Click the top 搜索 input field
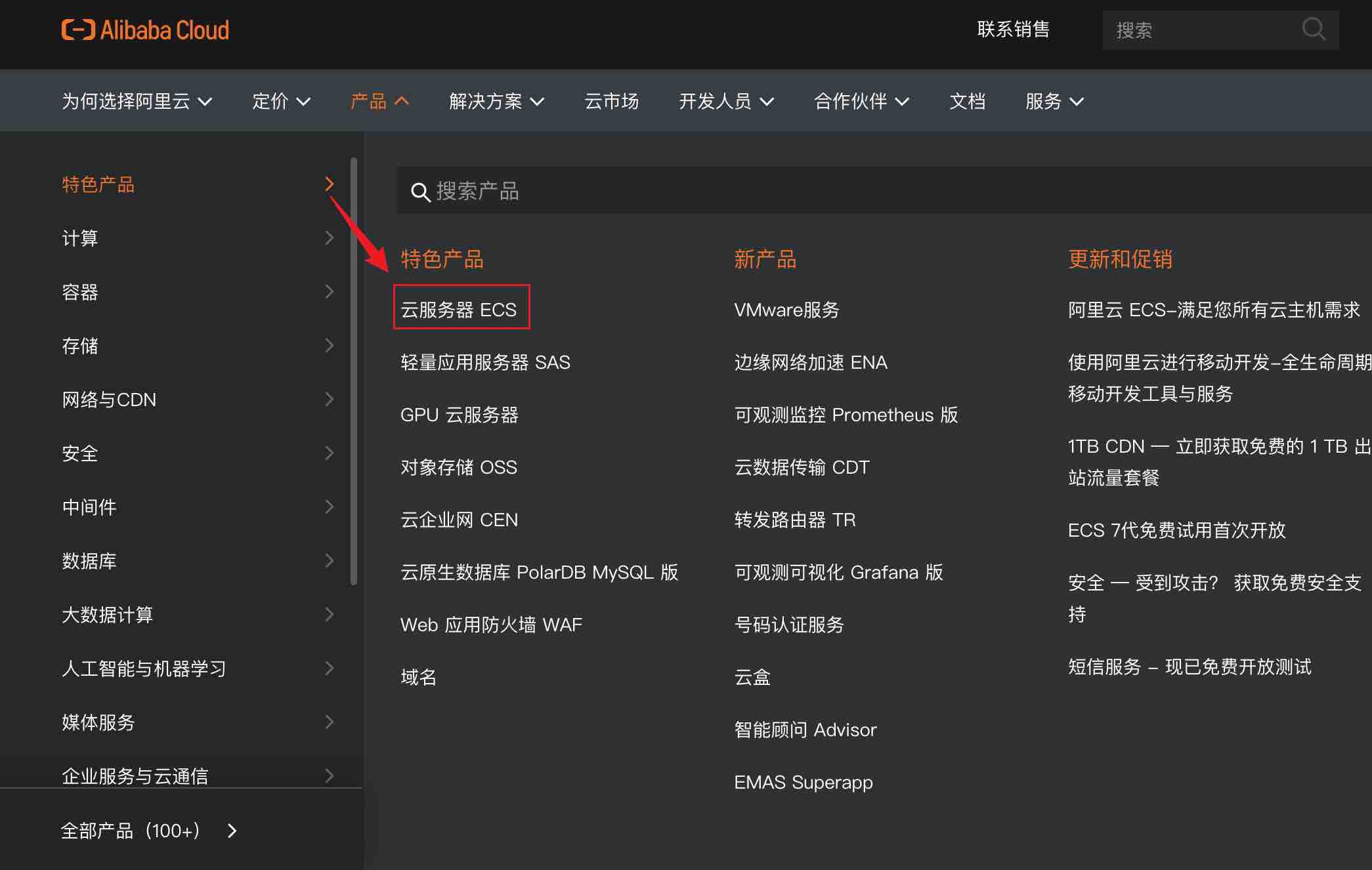1372x870 pixels. [1220, 30]
